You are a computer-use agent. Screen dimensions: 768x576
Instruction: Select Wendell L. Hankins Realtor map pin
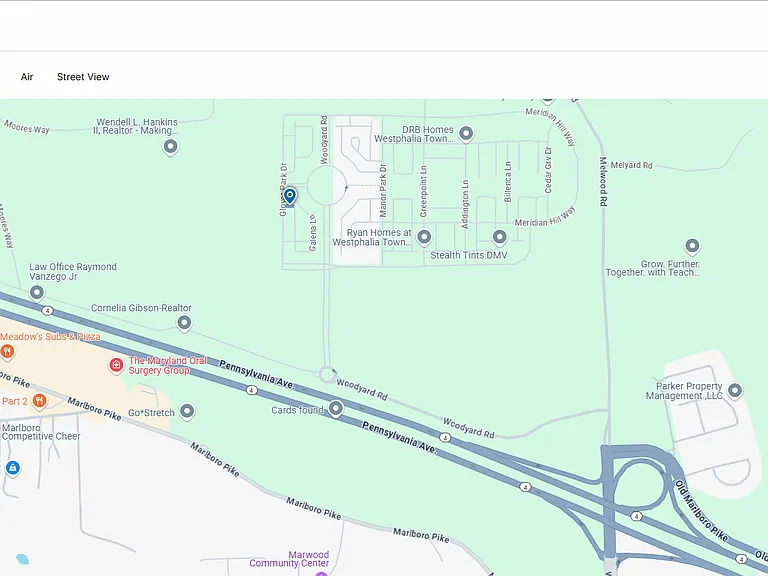pyautogui.click(x=170, y=147)
